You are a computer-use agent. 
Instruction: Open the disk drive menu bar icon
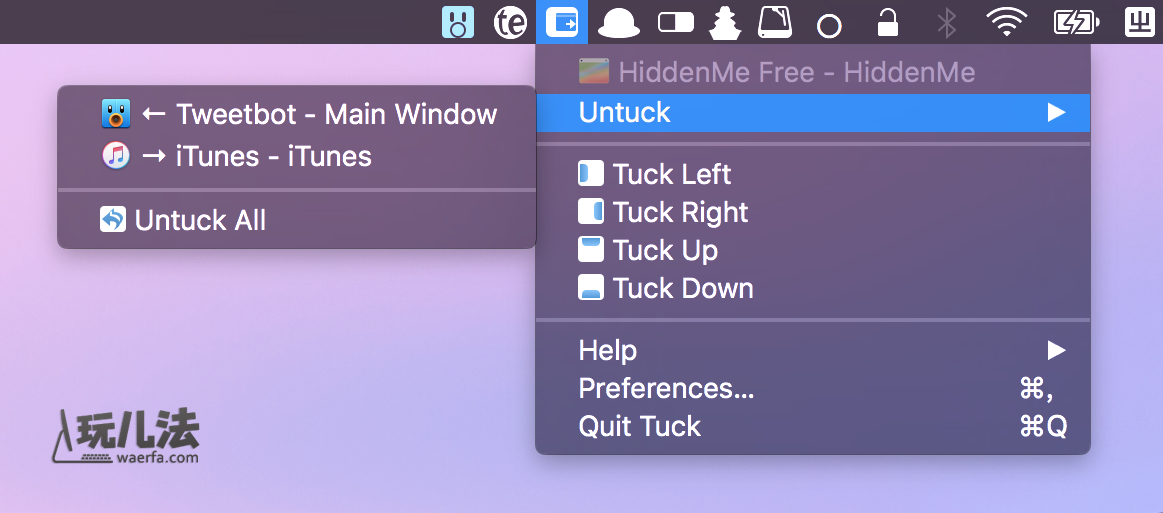775,22
